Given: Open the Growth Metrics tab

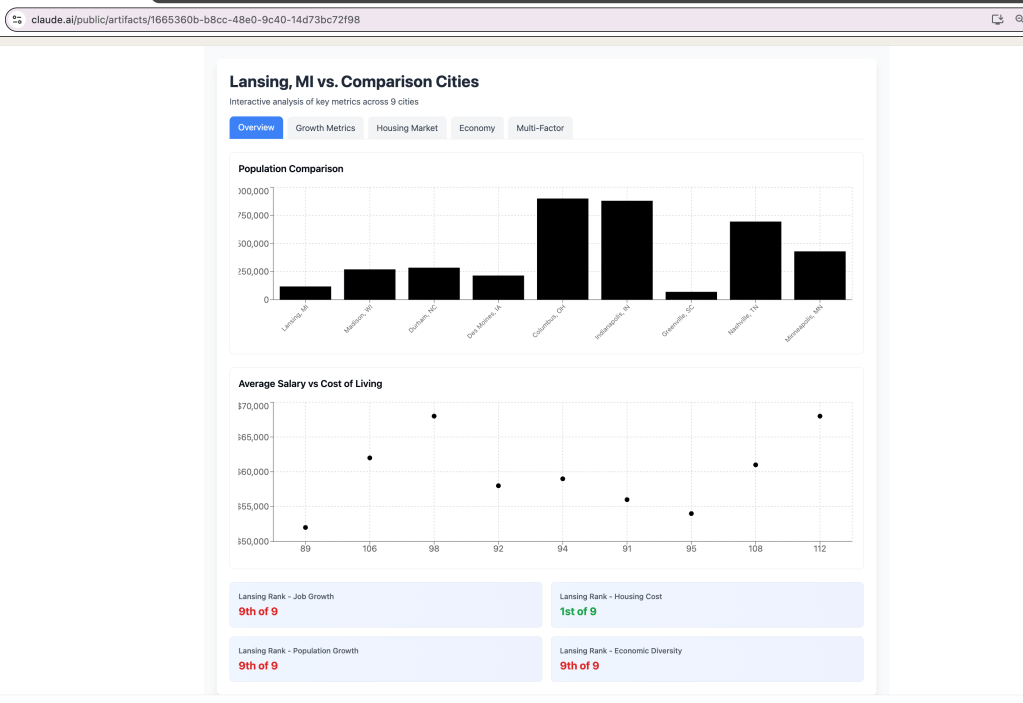Looking at the screenshot, I should (325, 128).
